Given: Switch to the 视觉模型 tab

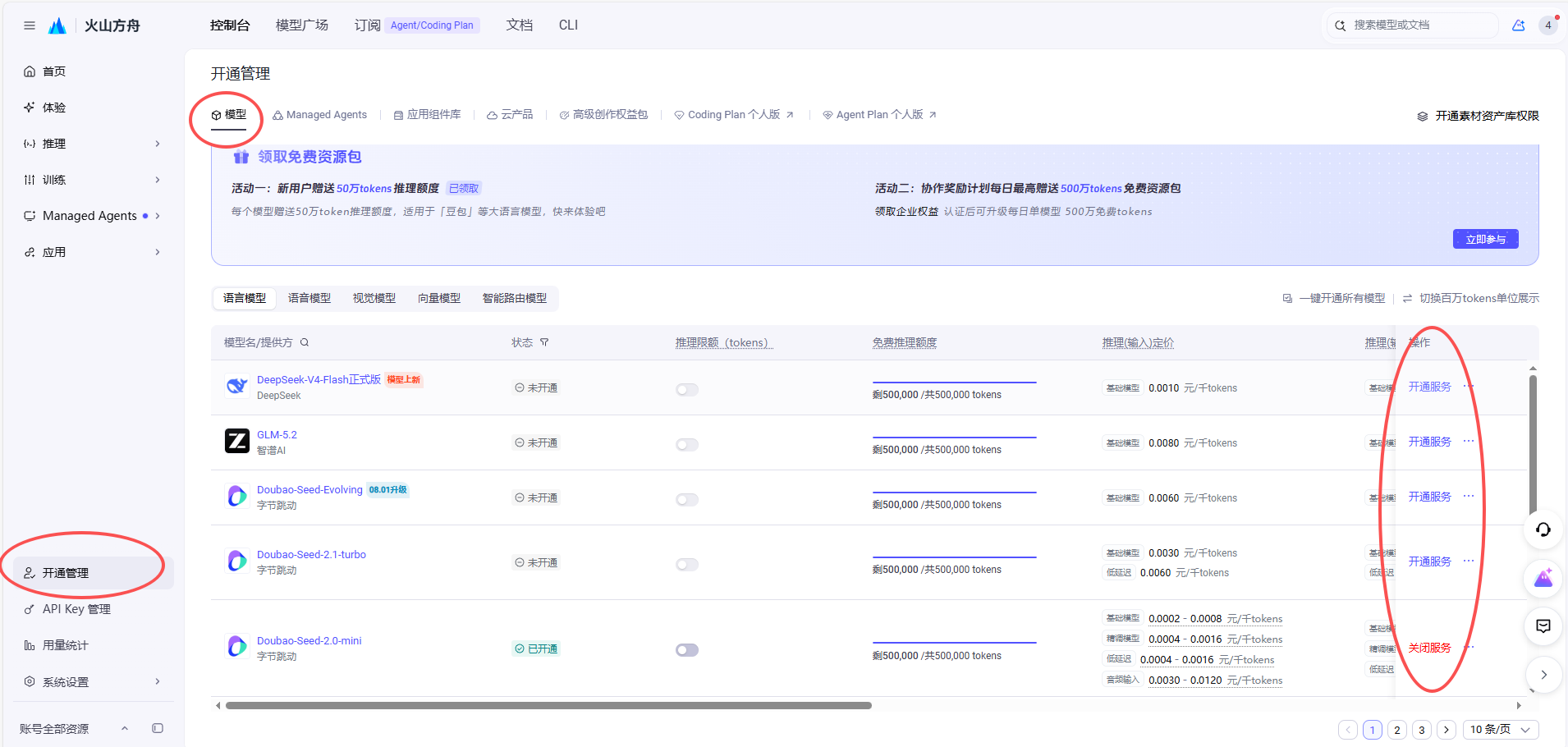Looking at the screenshot, I should [x=374, y=298].
